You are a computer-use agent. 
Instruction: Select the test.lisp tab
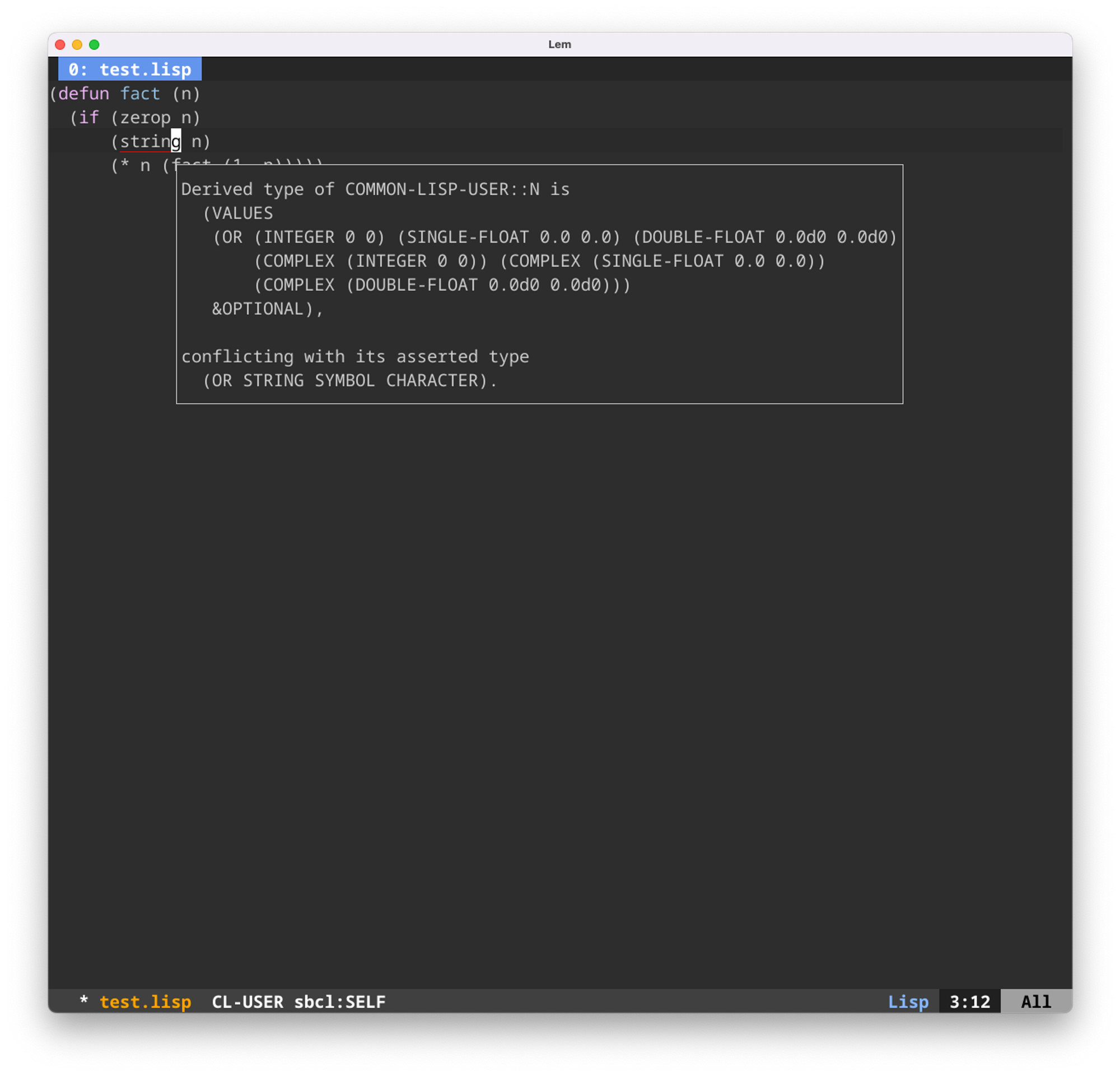pyautogui.click(x=130, y=69)
